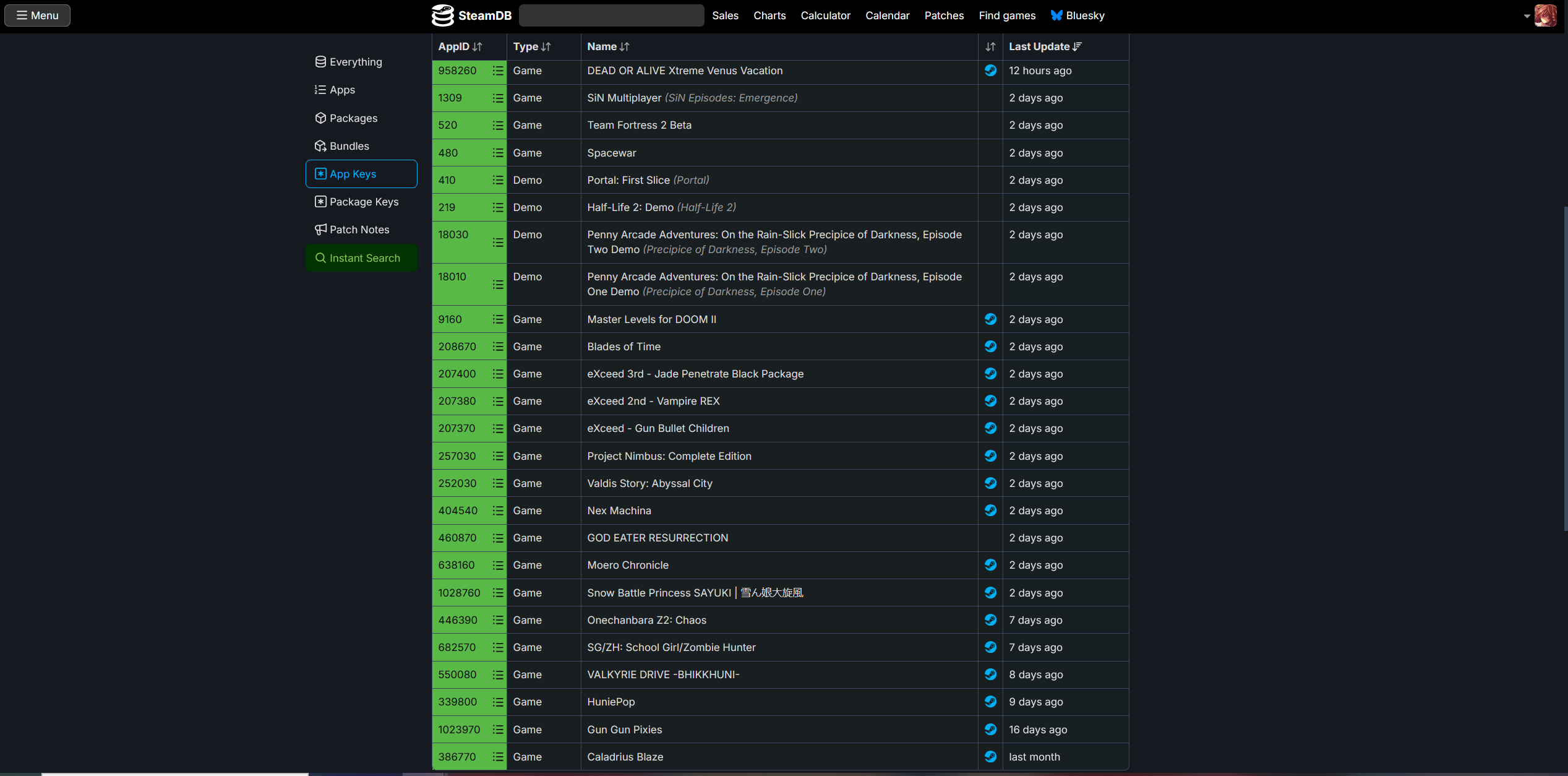Select Packages in the sidebar
1568x776 pixels.
[x=361, y=118]
